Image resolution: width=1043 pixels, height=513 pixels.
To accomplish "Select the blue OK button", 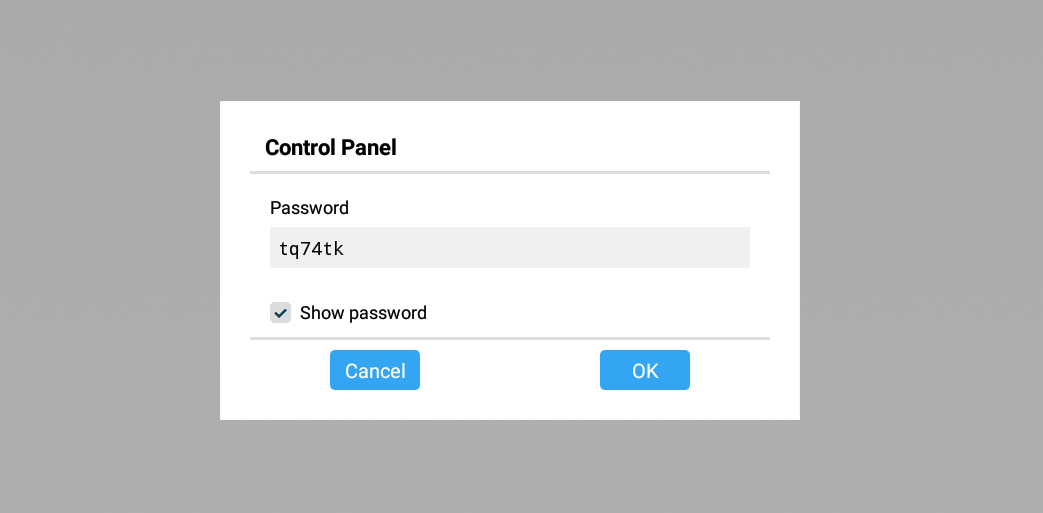I will [x=644, y=370].
